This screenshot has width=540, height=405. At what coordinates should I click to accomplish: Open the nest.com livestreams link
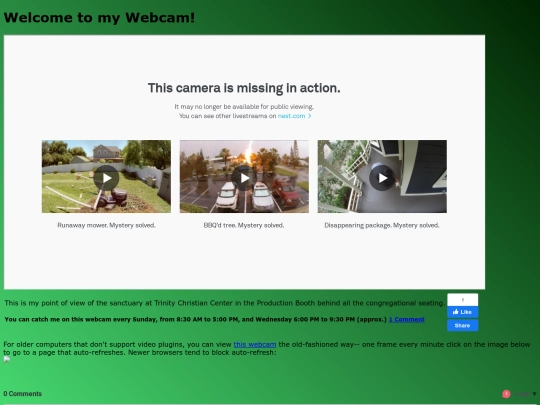(x=294, y=116)
